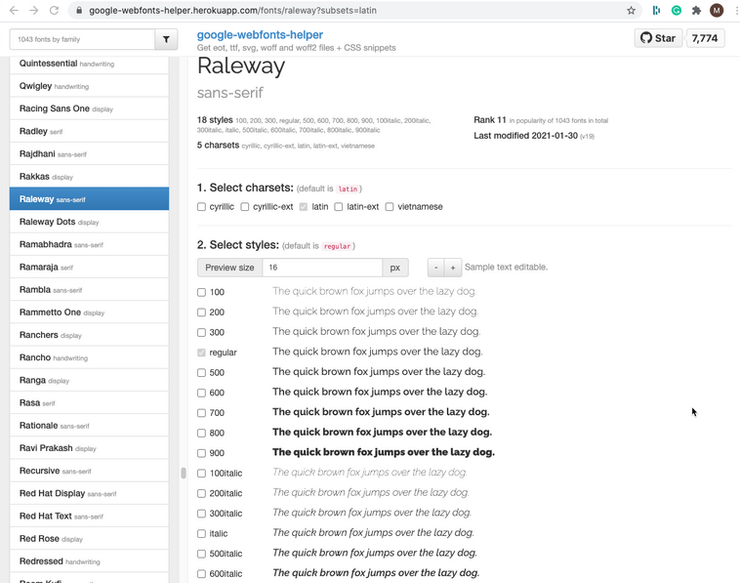
Task: Select Rajdhani font in sidebar
Action: tap(89, 154)
